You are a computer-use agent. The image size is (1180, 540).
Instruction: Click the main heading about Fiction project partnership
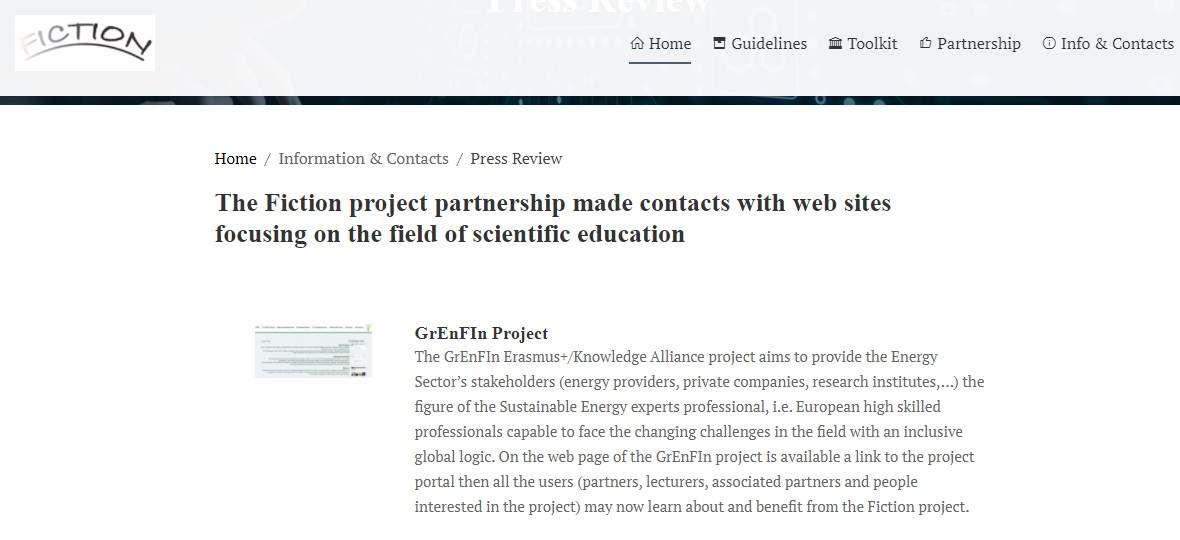[x=553, y=218]
